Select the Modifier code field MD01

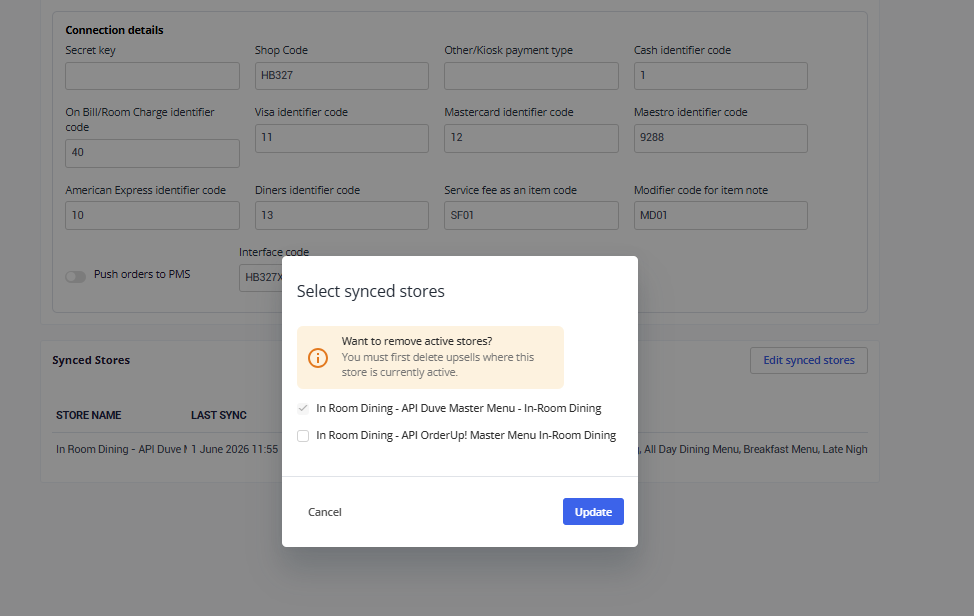coord(721,215)
